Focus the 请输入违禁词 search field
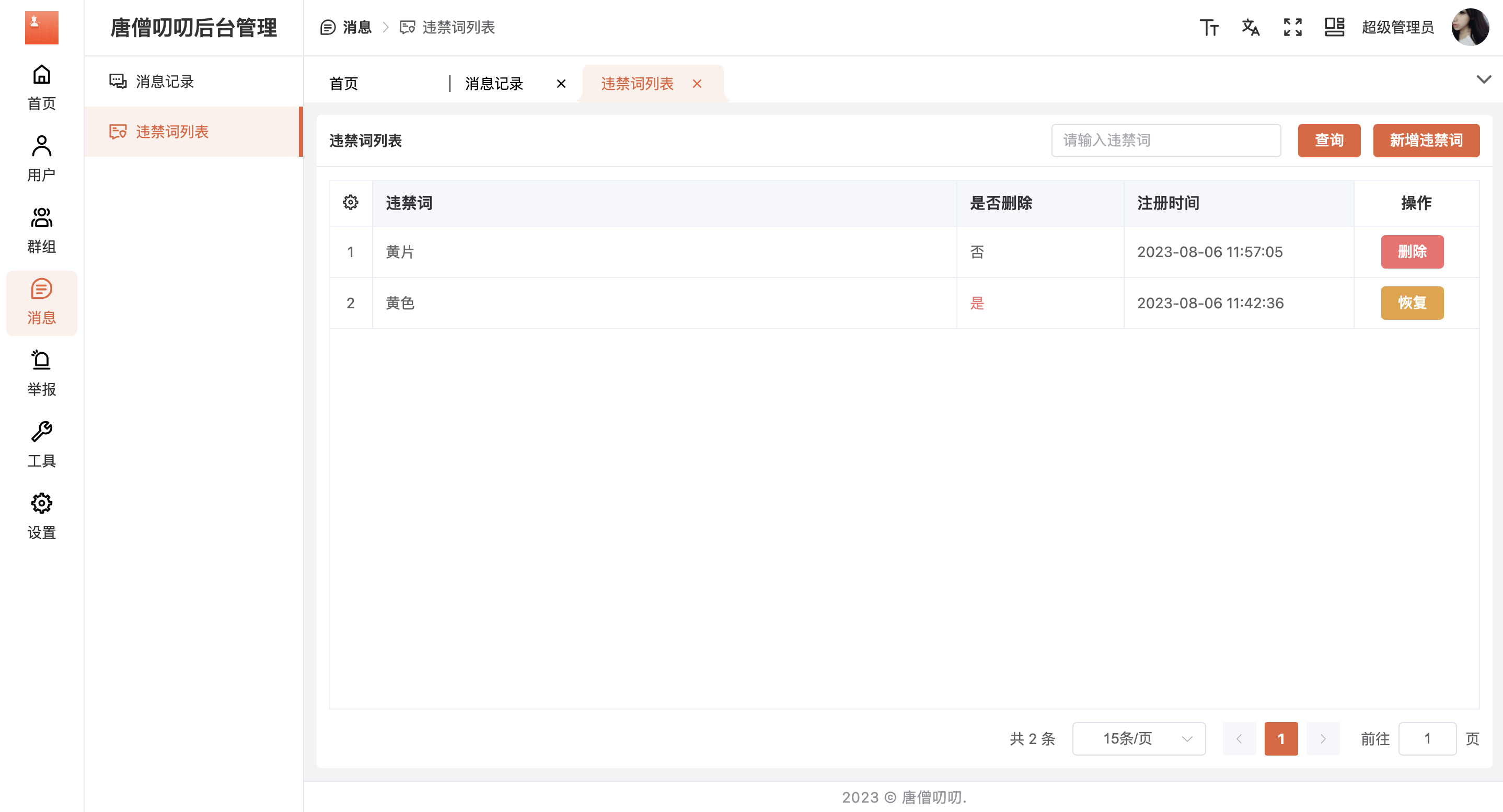Screen dimensions: 1503x812 (x=1165, y=141)
